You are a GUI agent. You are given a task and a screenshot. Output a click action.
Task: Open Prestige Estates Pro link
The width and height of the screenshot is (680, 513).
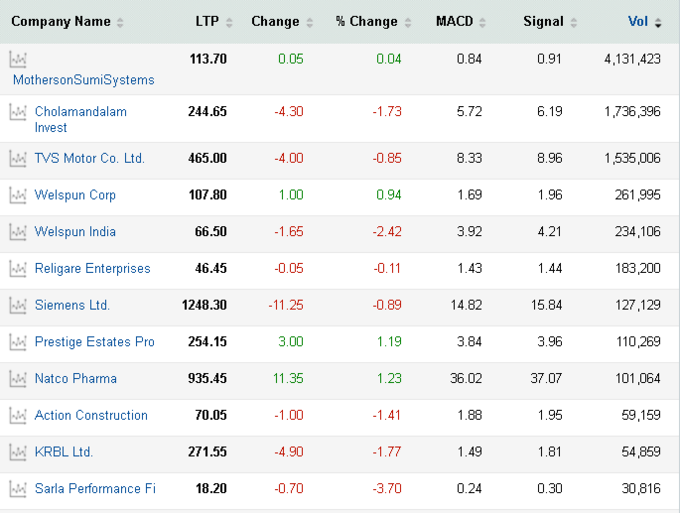coord(95,342)
